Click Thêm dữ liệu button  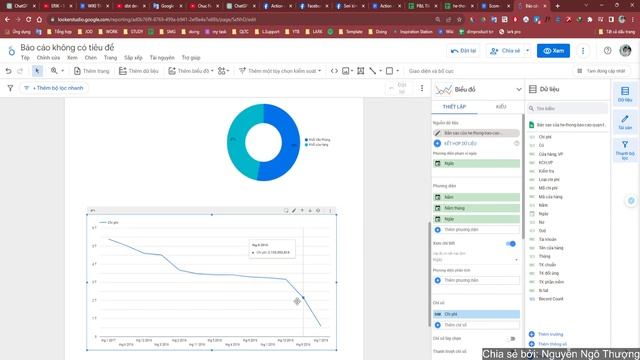139,71
